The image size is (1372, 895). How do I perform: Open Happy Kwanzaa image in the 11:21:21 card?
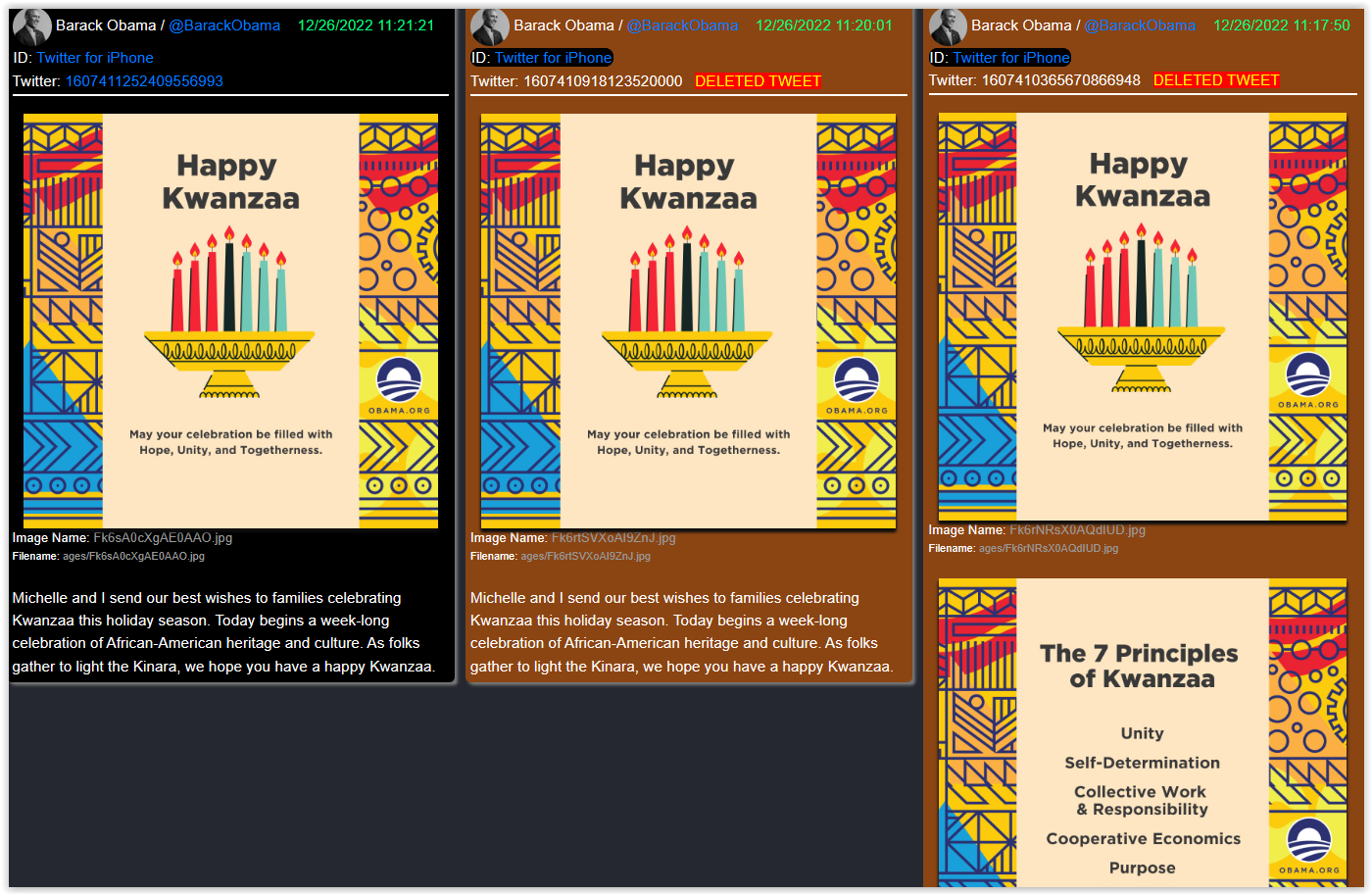pyautogui.click(x=230, y=321)
